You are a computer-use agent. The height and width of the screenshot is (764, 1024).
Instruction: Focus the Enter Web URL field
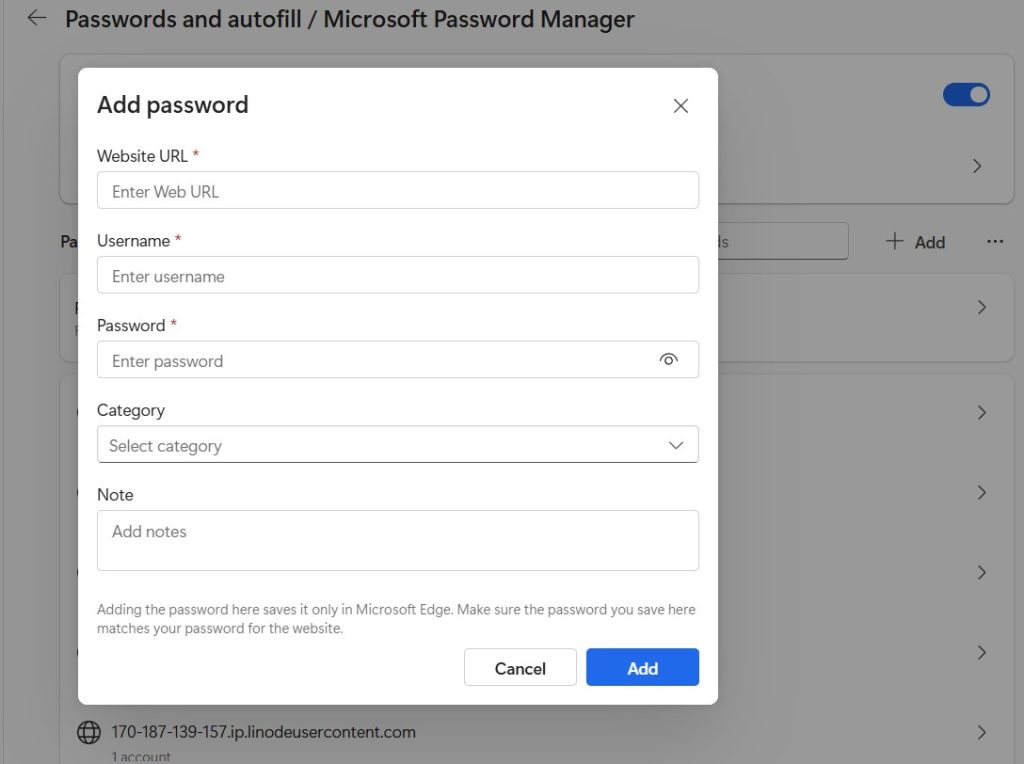click(398, 191)
